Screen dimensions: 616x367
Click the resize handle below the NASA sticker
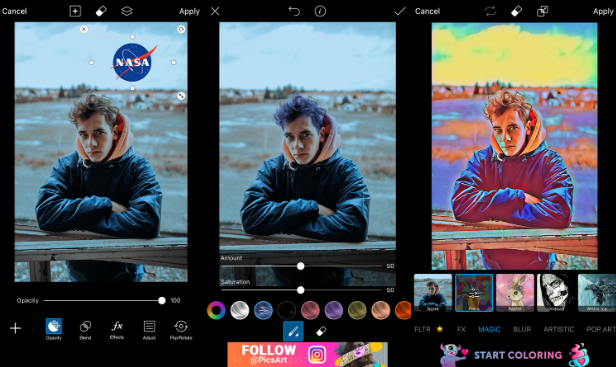pos(181,95)
